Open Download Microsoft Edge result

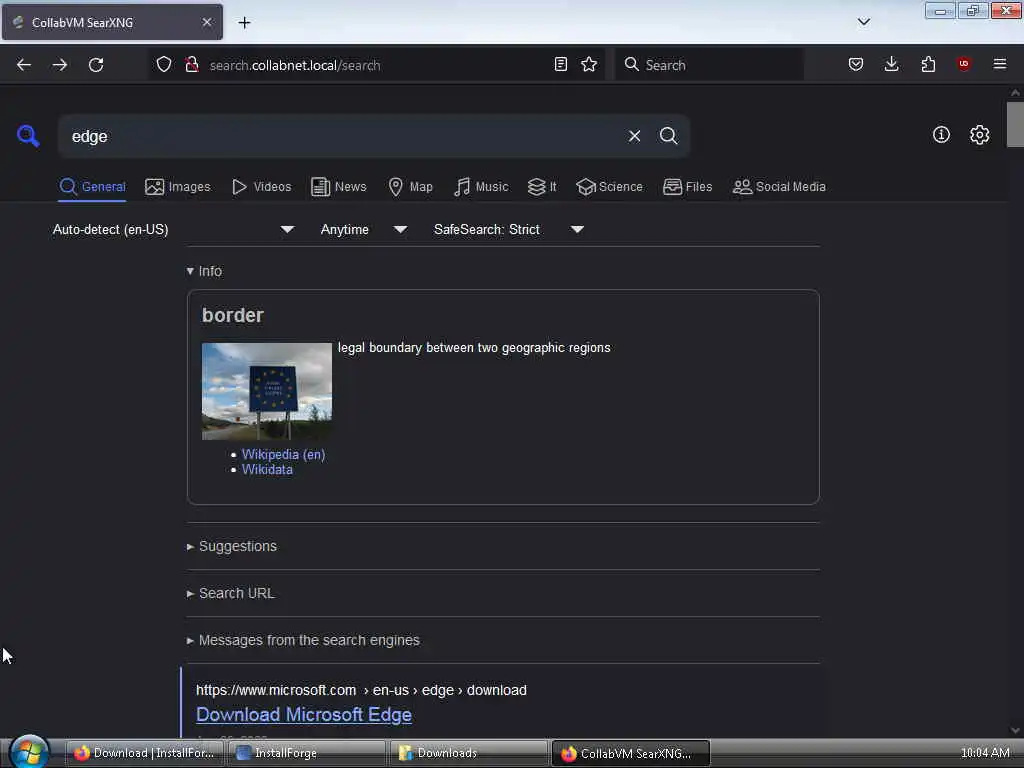pyautogui.click(x=304, y=714)
